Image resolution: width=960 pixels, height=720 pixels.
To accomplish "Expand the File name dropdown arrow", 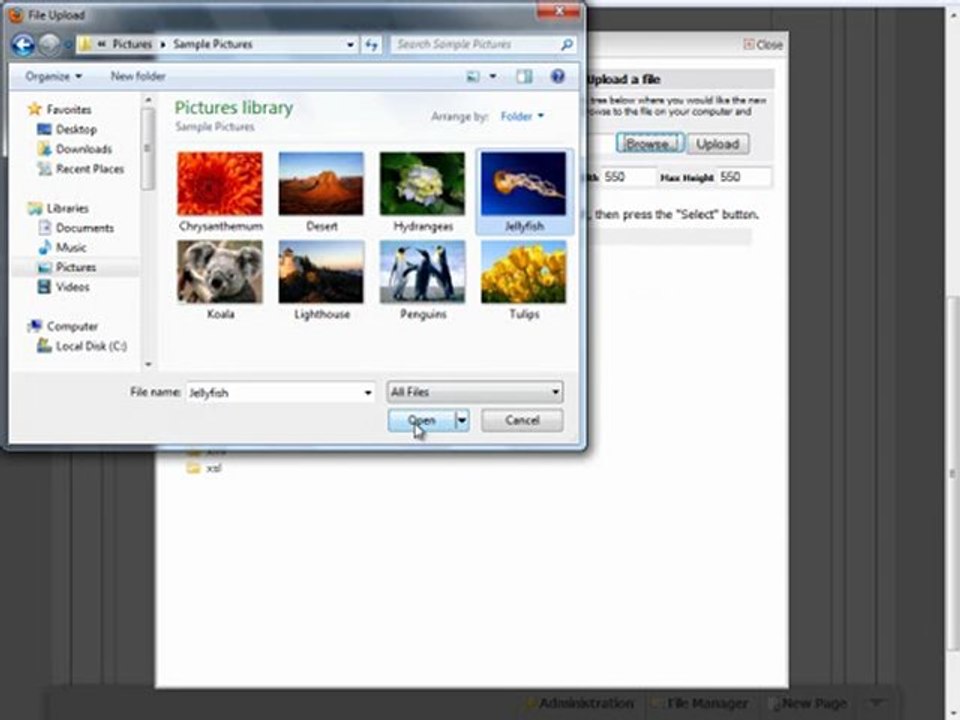I will pos(367,392).
